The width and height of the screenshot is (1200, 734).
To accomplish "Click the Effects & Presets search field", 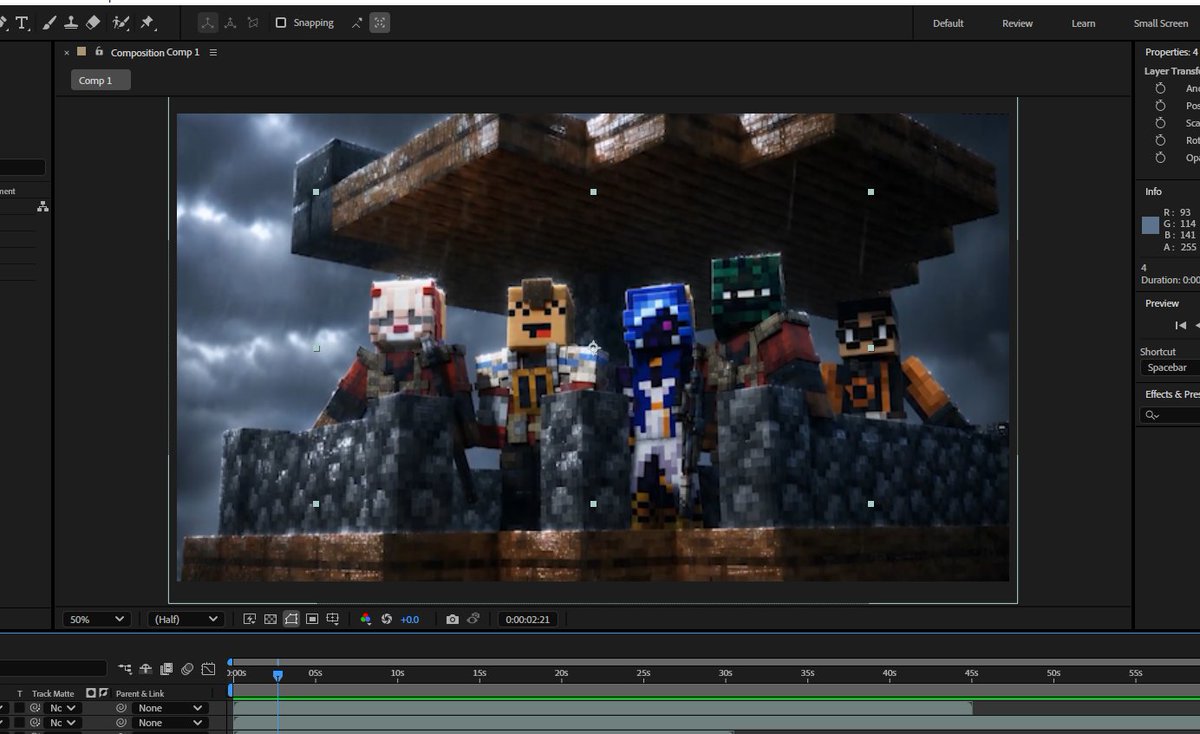I will click(1170, 415).
